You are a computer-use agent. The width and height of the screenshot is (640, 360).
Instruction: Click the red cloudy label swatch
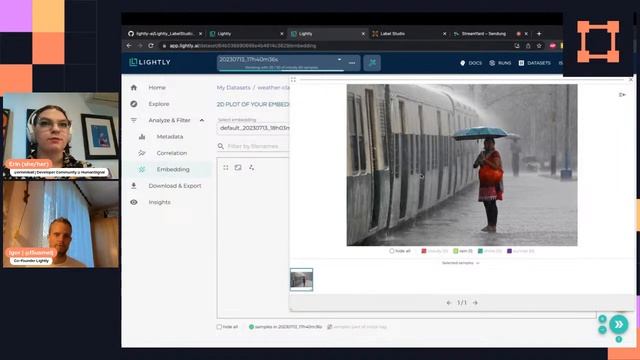pyautogui.click(x=424, y=251)
